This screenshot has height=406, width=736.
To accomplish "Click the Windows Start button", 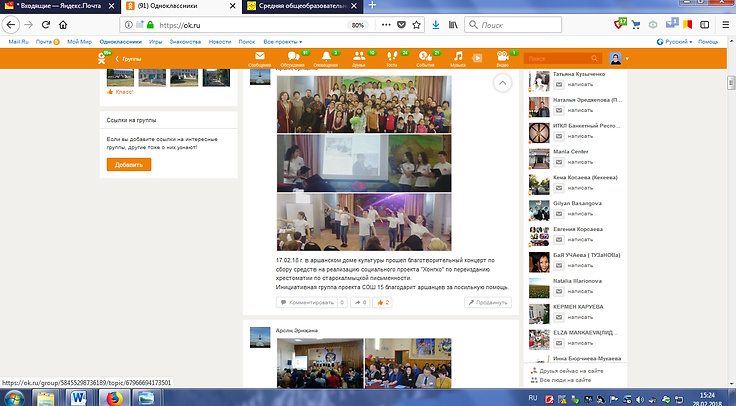I will 13,398.
